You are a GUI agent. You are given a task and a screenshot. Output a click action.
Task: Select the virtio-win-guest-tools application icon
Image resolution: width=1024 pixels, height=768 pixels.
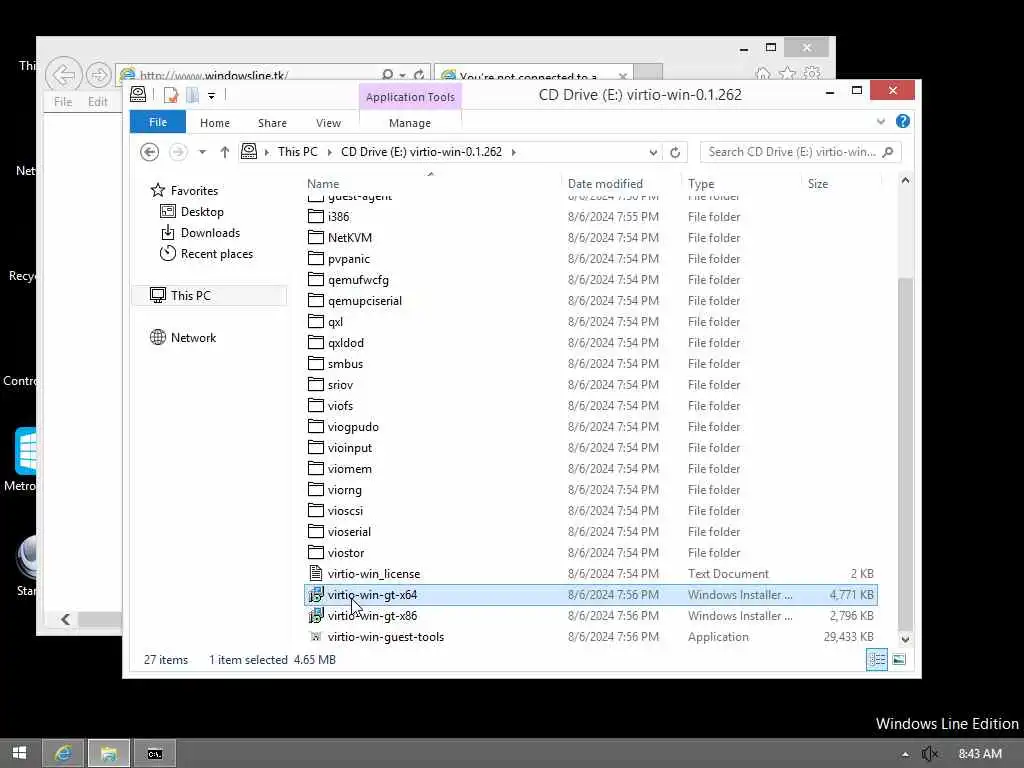pyautogui.click(x=315, y=636)
